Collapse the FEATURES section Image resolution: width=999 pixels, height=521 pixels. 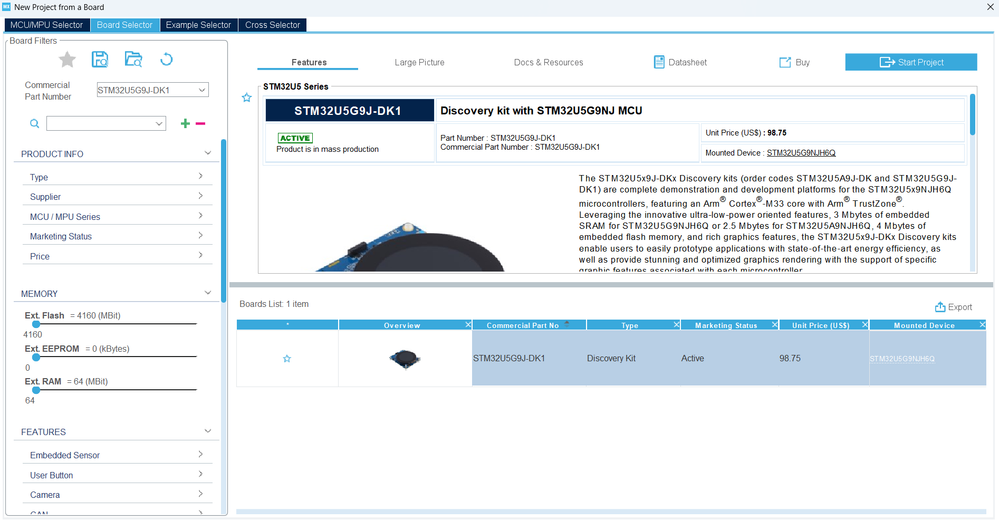coord(208,431)
